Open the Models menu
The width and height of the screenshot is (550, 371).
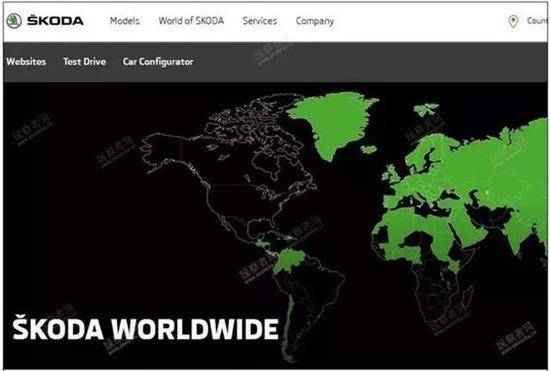[x=125, y=21]
